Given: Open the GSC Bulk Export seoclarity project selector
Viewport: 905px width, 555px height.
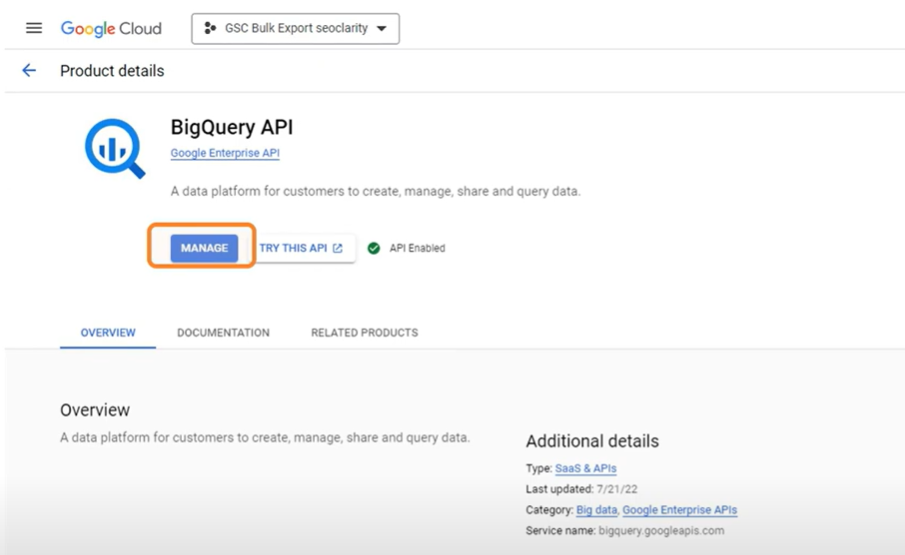Looking at the screenshot, I should pos(295,29).
